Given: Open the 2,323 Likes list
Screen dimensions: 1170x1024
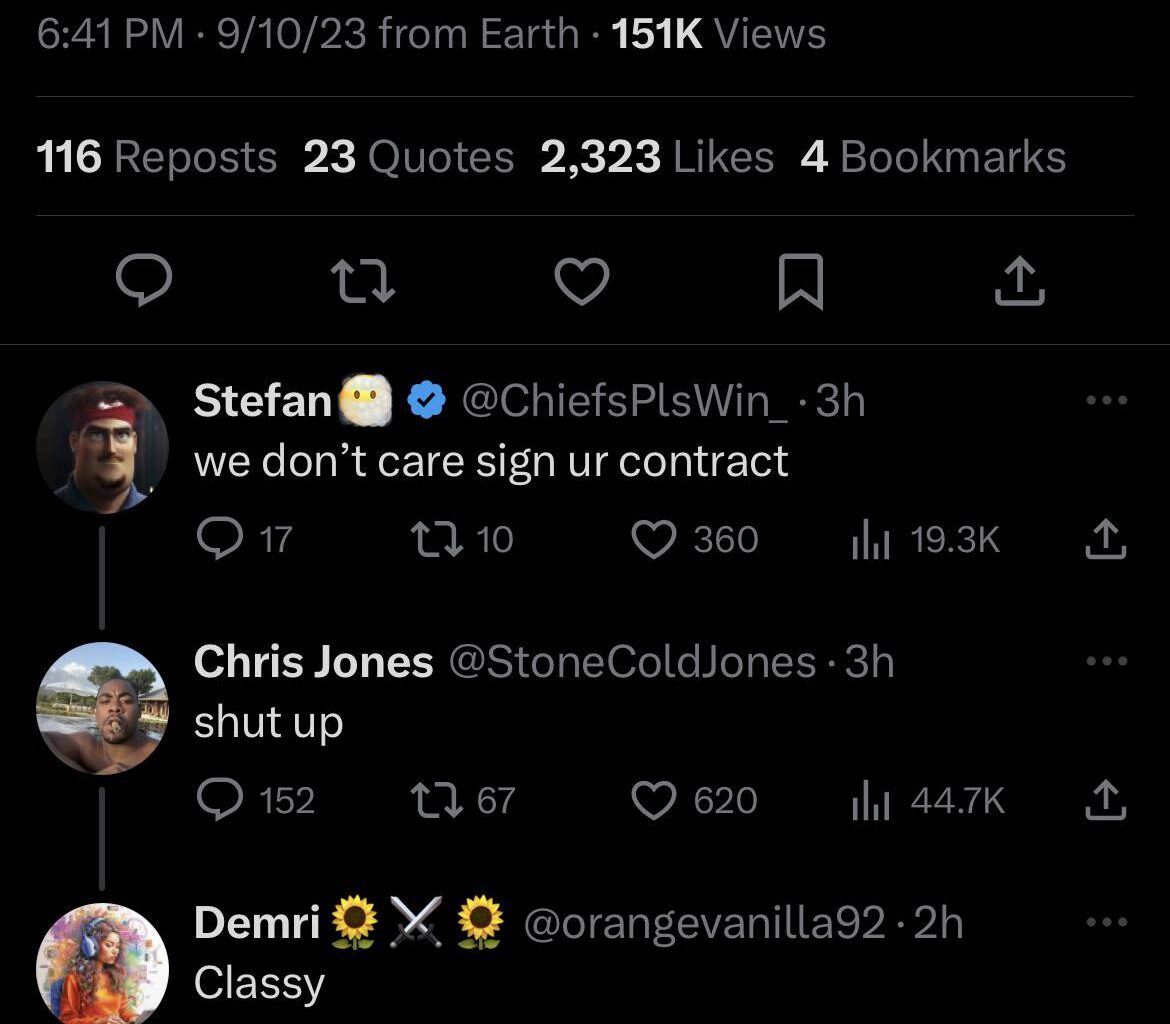Looking at the screenshot, I should click(656, 157).
